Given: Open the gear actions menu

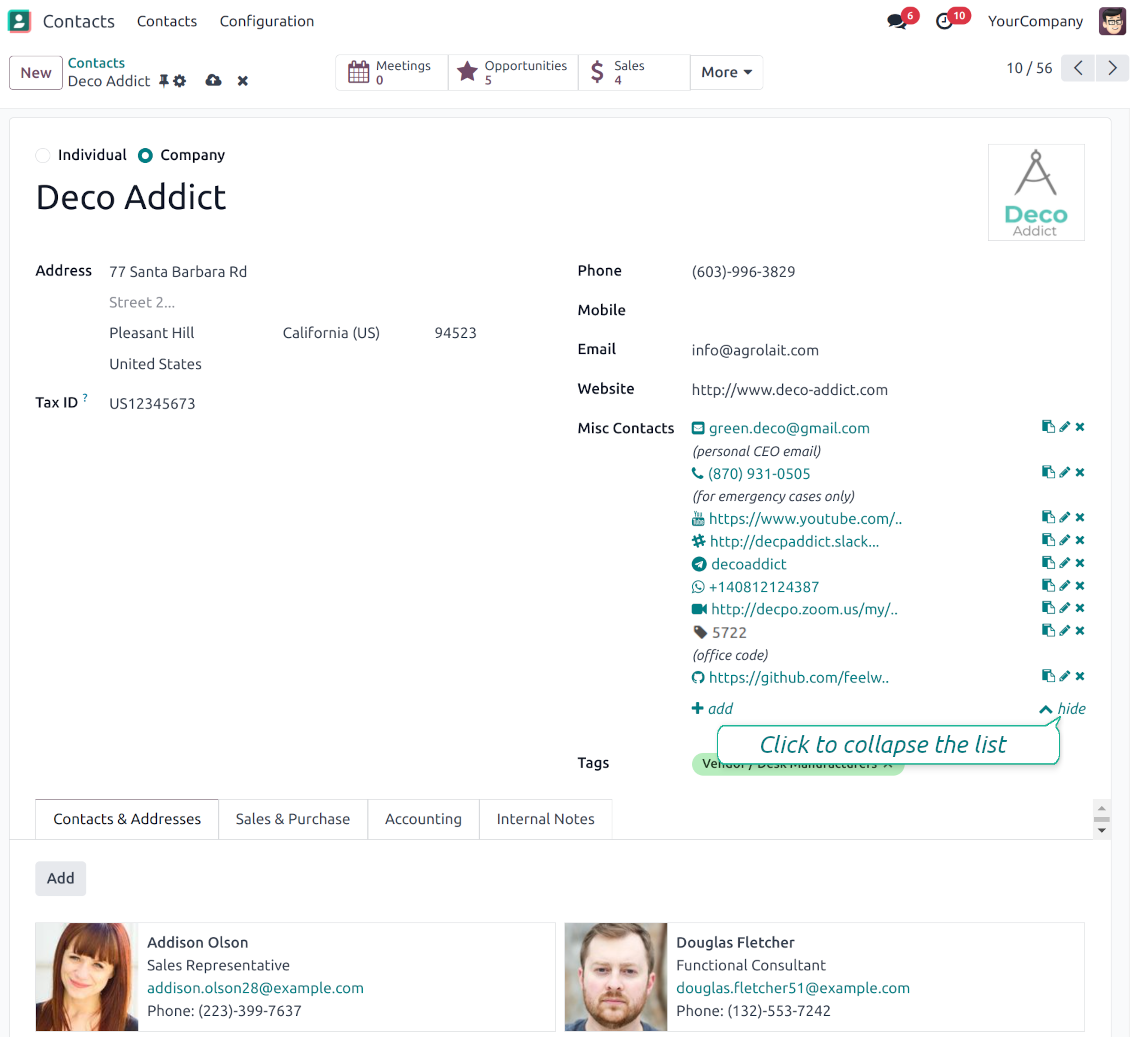Looking at the screenshot, I should tap(179, 81).
